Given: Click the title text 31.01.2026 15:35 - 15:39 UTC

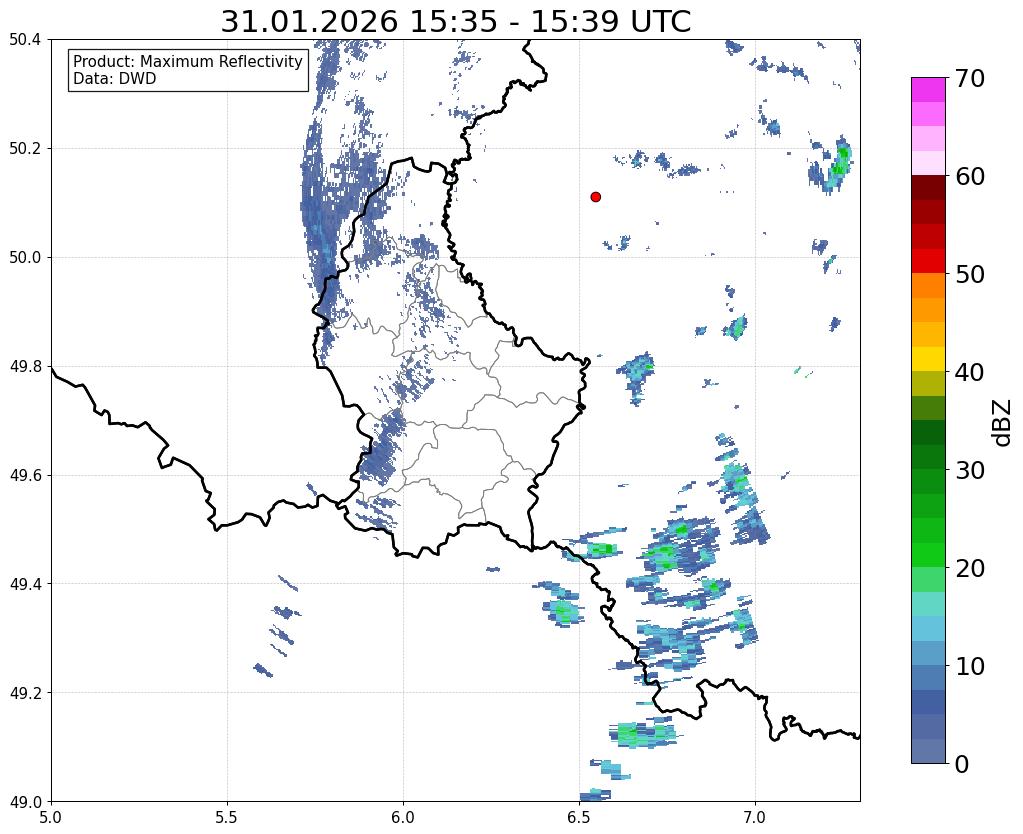Looking at the screenshot, I should (455, 22).
